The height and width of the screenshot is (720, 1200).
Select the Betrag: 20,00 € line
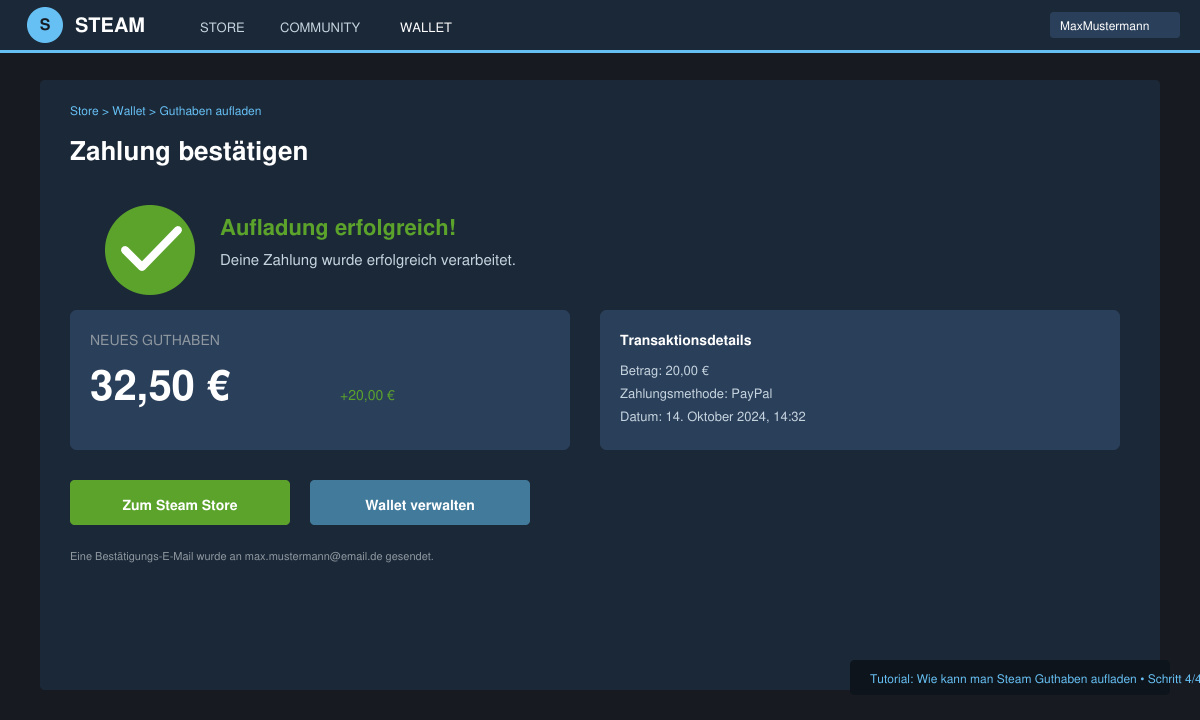664,370
